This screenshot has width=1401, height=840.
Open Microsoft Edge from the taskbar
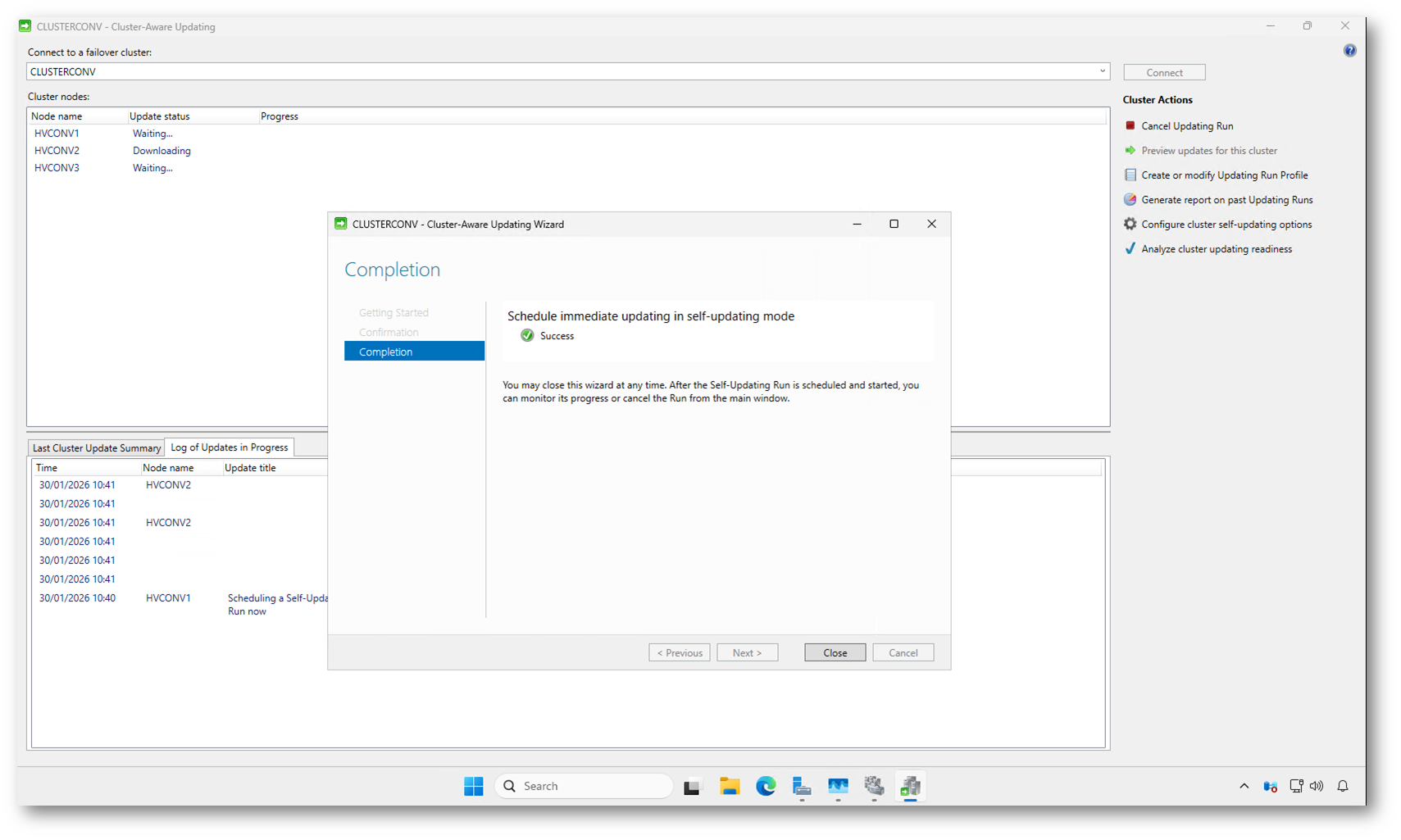[766, 787]
